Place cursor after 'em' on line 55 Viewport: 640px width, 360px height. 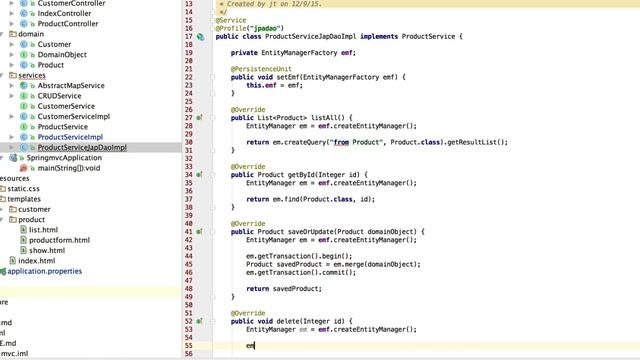click(254, 346)
